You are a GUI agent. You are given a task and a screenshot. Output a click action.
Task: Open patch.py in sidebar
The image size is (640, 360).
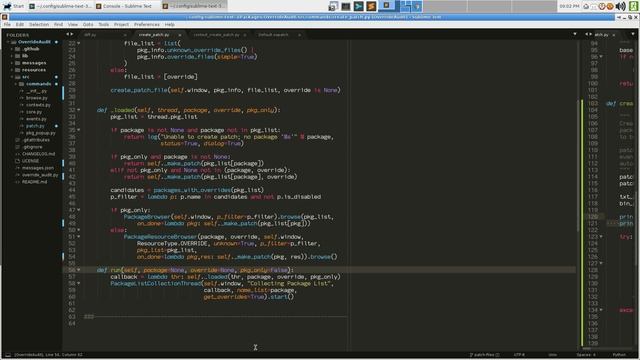click(x=35, y=126)
